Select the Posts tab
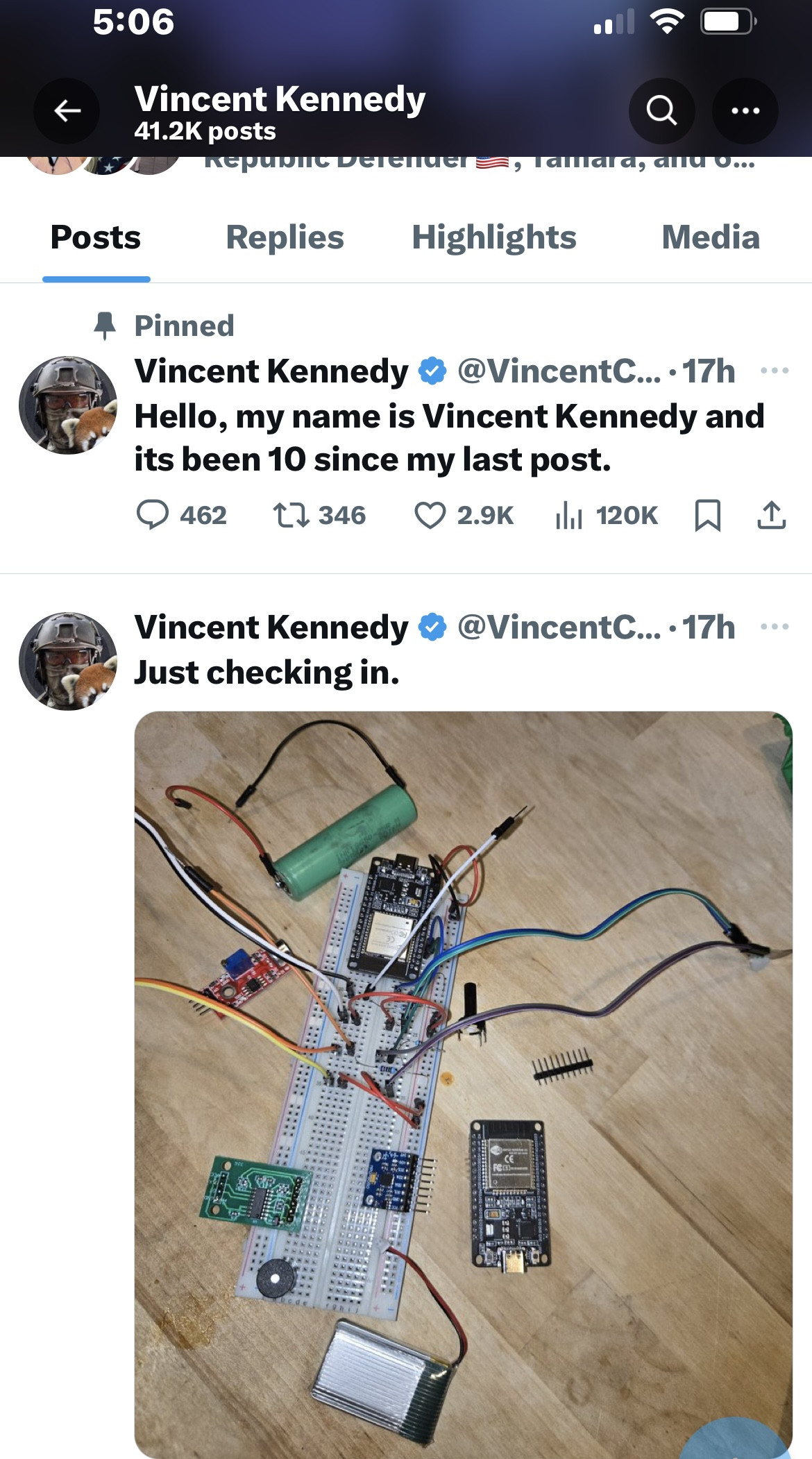The width and height of the screenshot is (812, 1459). coord(96,237)
